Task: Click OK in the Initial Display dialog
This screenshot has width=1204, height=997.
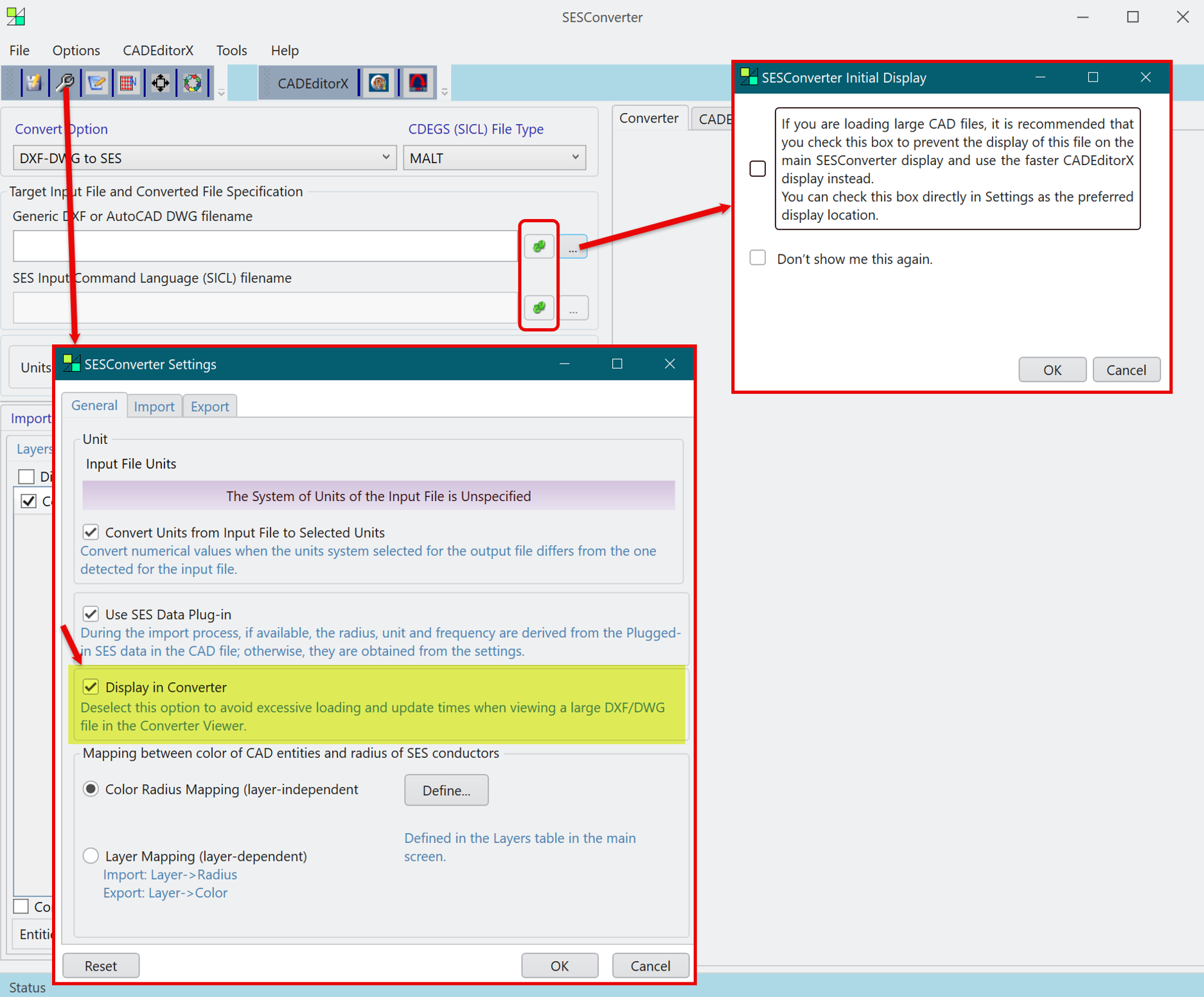Action: point(1052,369)
